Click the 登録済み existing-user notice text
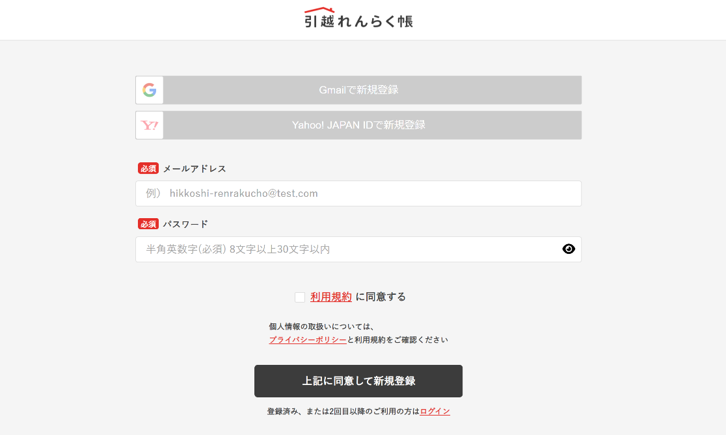 342,411
